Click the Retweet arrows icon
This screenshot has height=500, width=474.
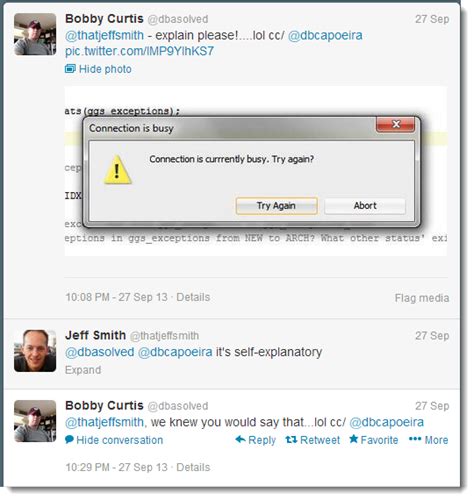tap(291, 440)
